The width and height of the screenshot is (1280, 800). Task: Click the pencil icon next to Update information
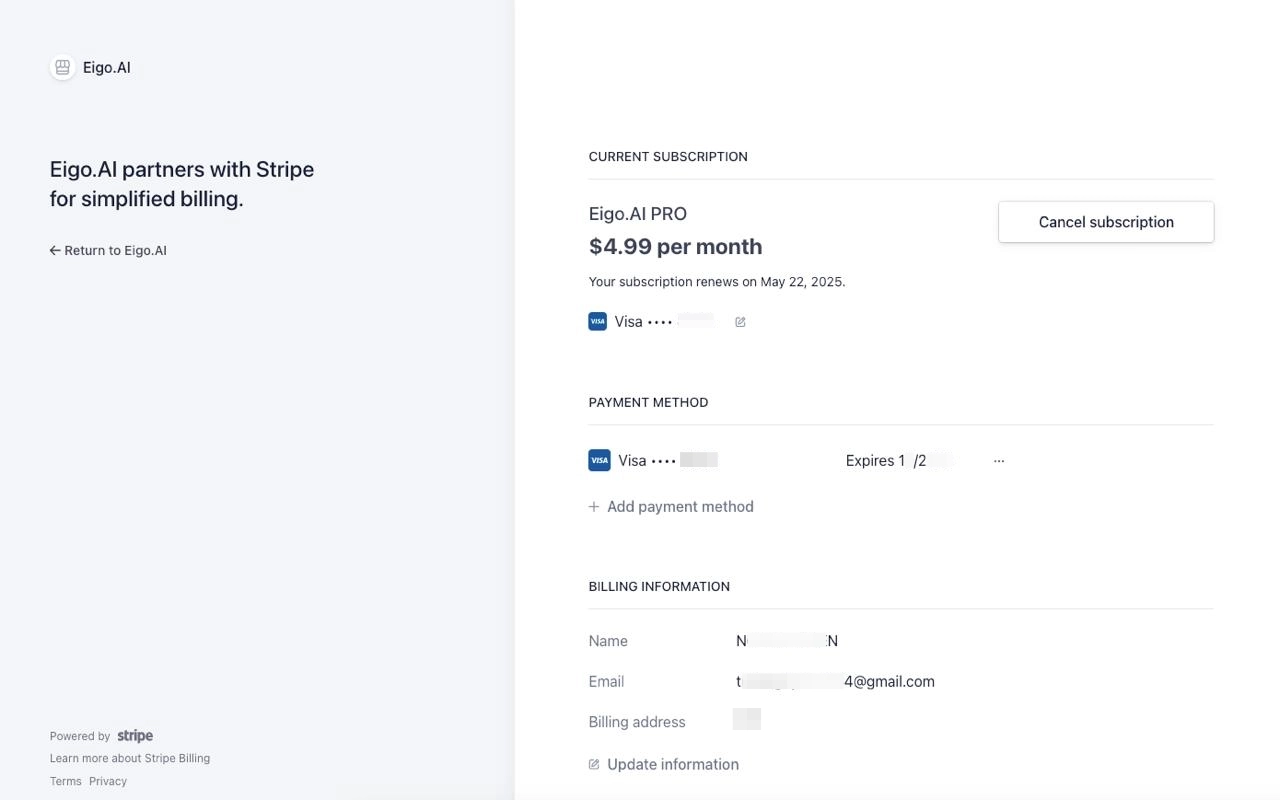point(594,765)
